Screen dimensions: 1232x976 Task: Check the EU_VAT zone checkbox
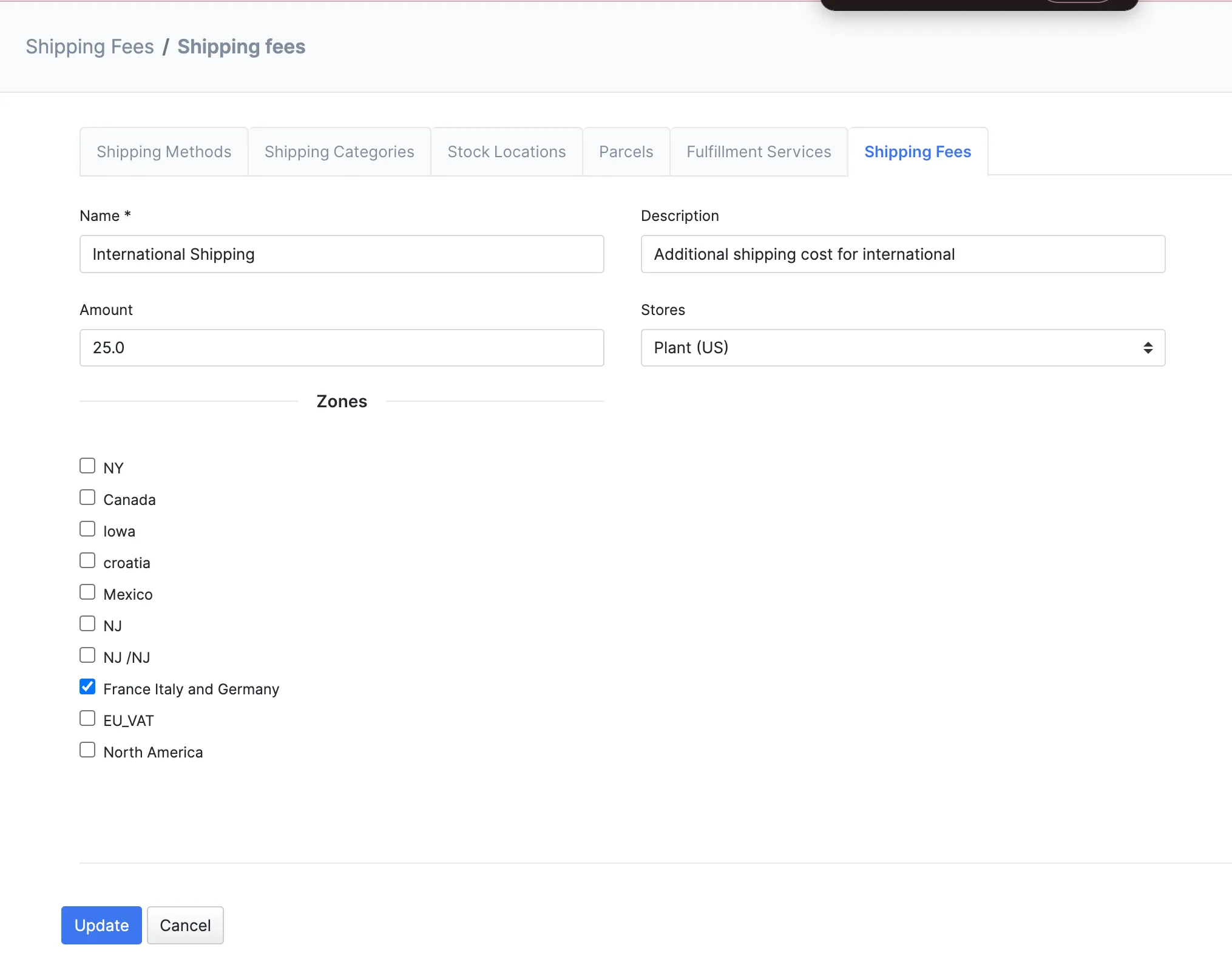pyautogui.click(x=87, y=718)
